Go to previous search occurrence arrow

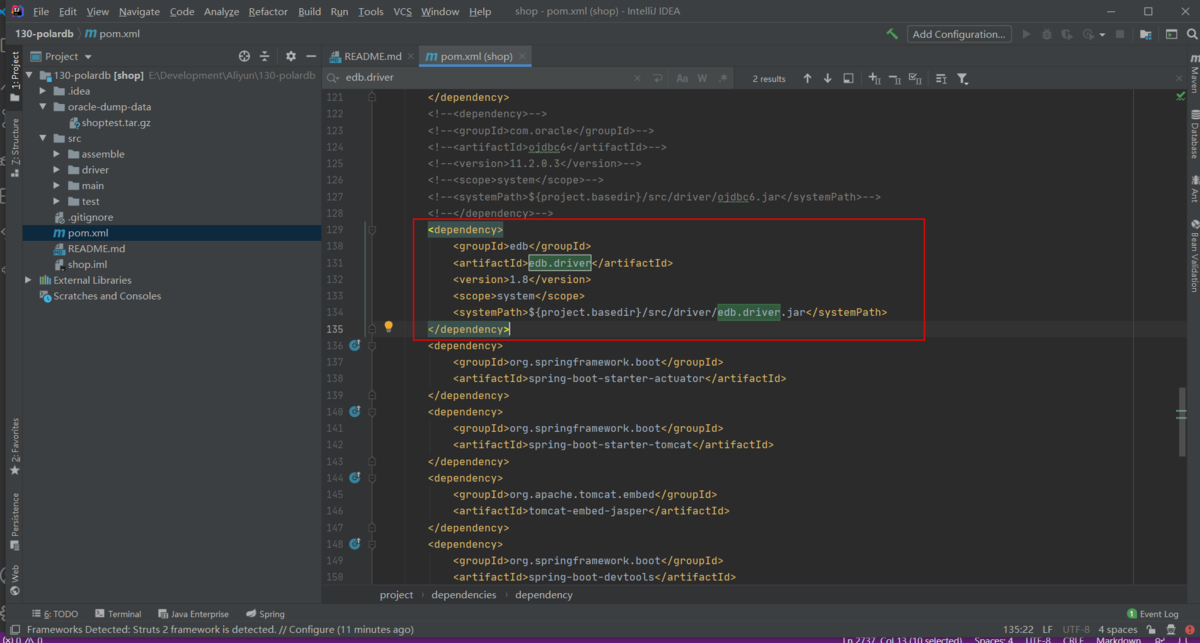pyautogui.click(x=806, y=78)
